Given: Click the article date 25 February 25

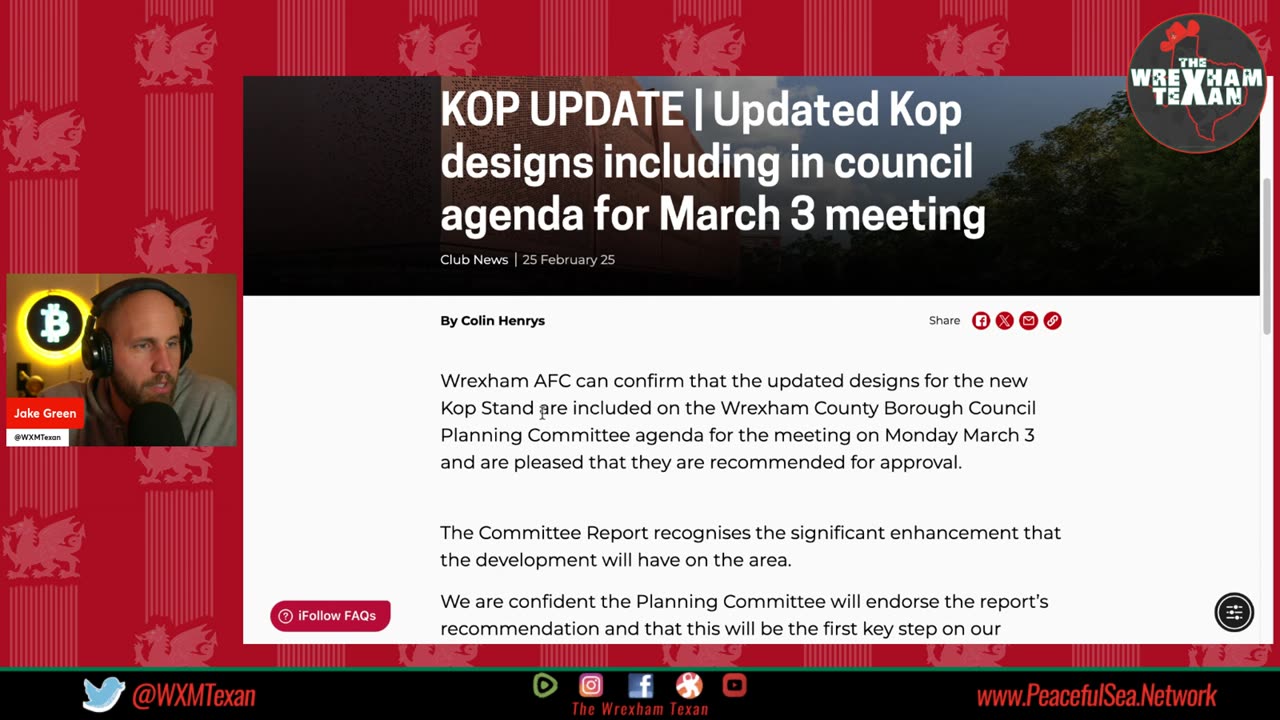Looking at the screenshot, I should click(568, 259).
